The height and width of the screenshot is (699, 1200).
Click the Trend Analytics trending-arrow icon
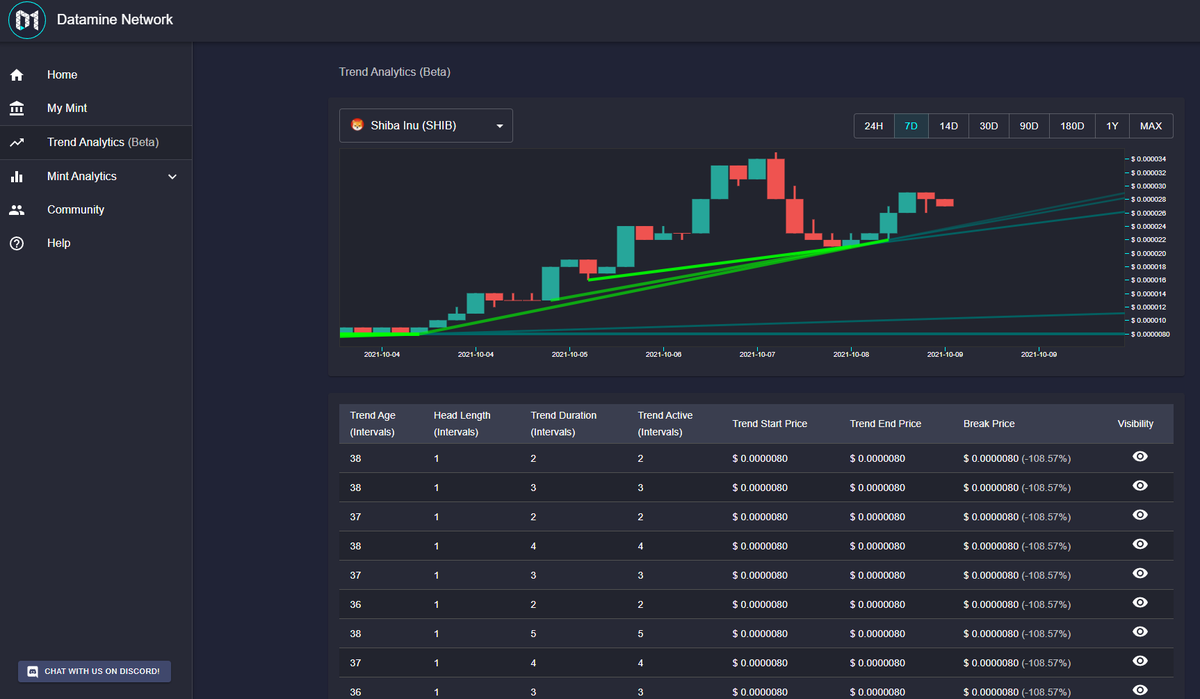pos(16,142)
